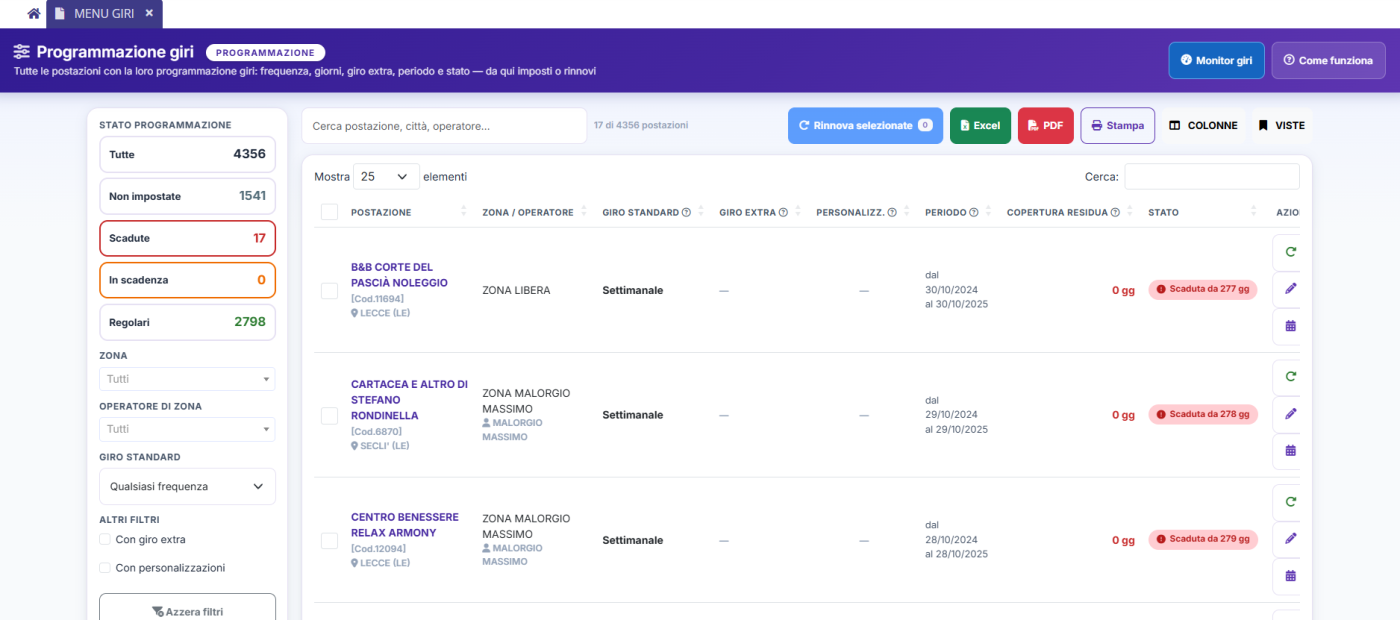Click Rinnova selezionate button
The image size is (1400, 620).
point(865,125)
